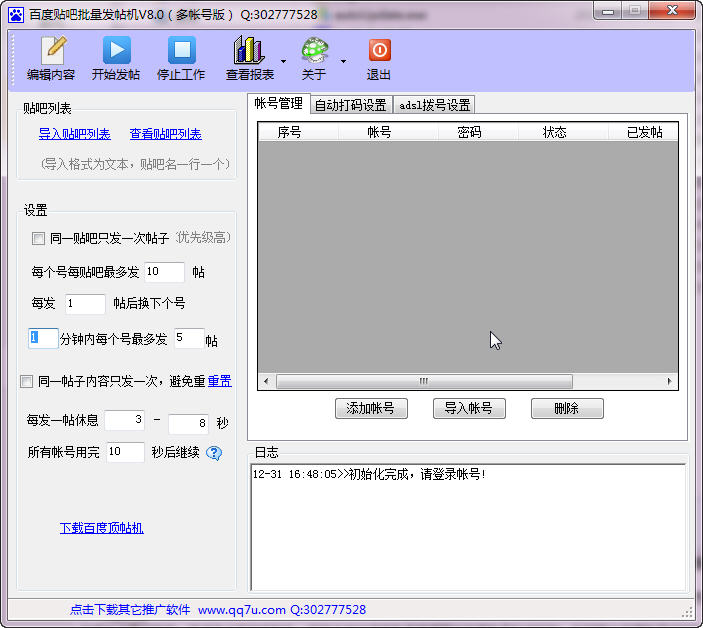Enable 同一贴吧只发一次帖子 checkbox
Screen dimensions: 703x628
point(39,239)
